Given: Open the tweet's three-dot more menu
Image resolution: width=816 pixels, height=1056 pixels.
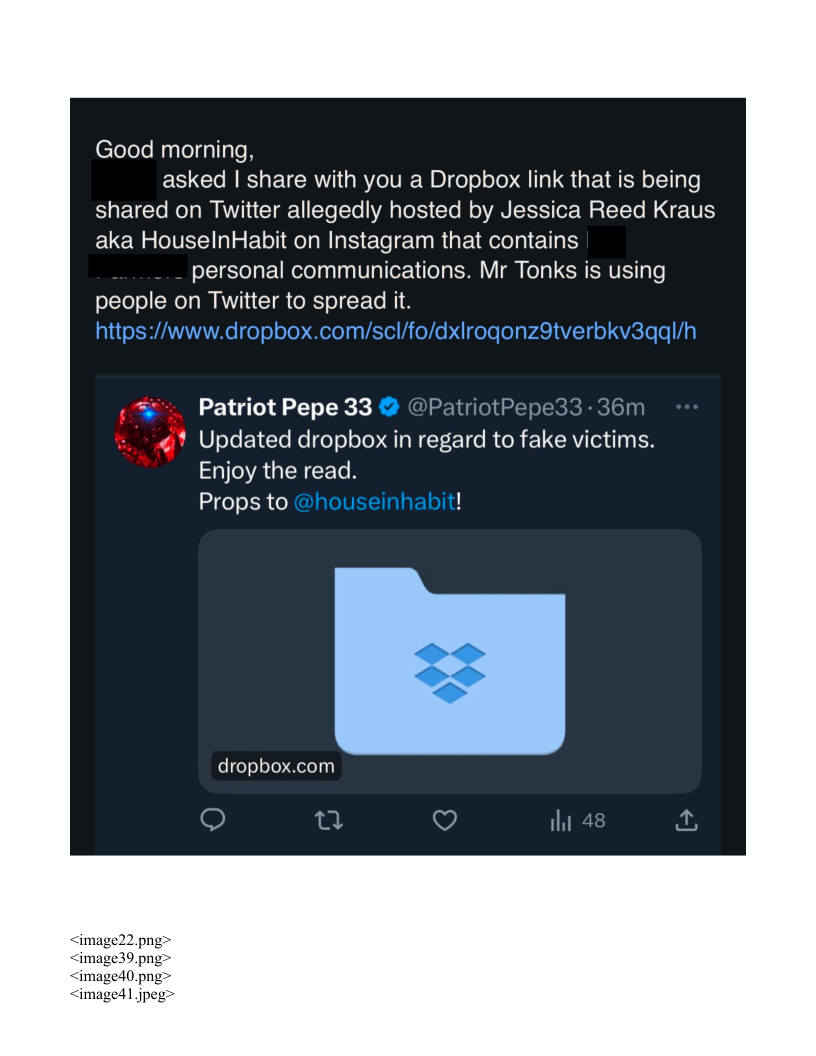Looking at the screenshot, I should 686,408.
